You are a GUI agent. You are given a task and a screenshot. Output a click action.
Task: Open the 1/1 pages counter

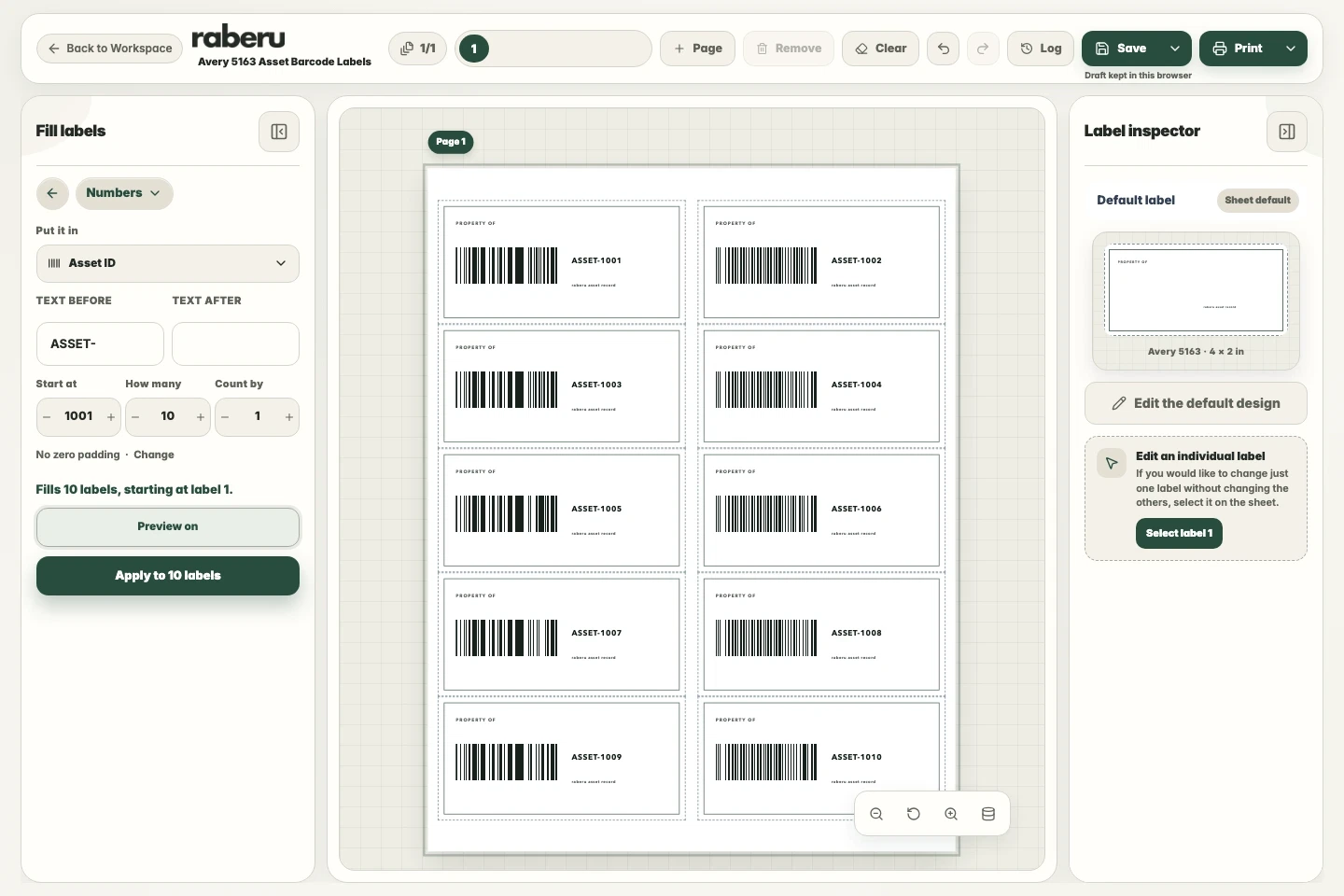point(418,49)
